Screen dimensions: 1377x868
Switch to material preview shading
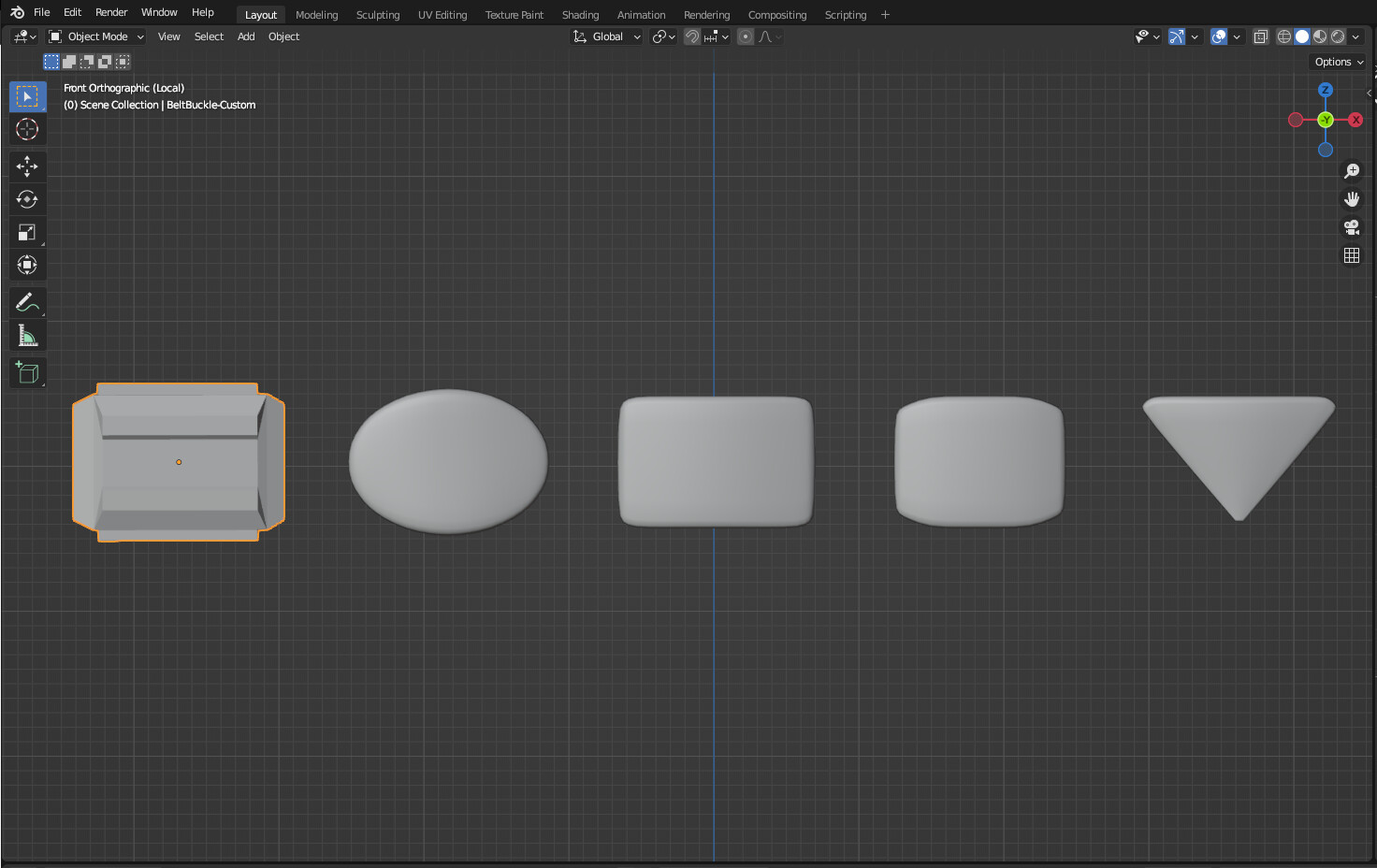pos(1320,36)
